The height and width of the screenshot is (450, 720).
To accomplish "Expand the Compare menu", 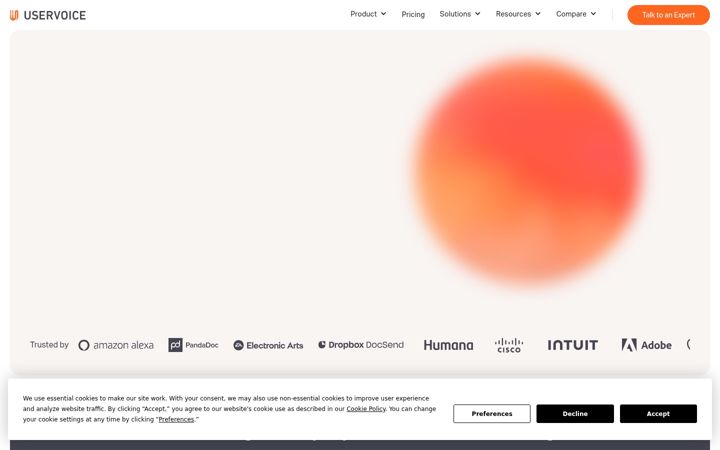I will [576, 14].
